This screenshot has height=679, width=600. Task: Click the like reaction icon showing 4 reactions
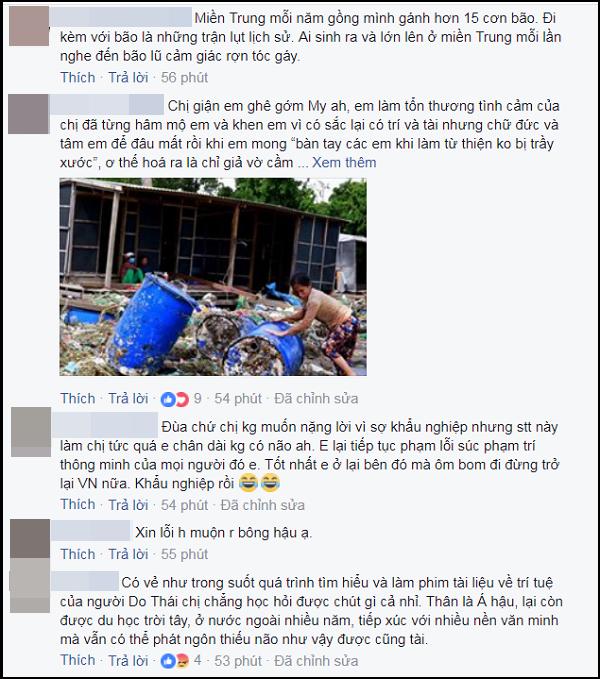point(168,661)
